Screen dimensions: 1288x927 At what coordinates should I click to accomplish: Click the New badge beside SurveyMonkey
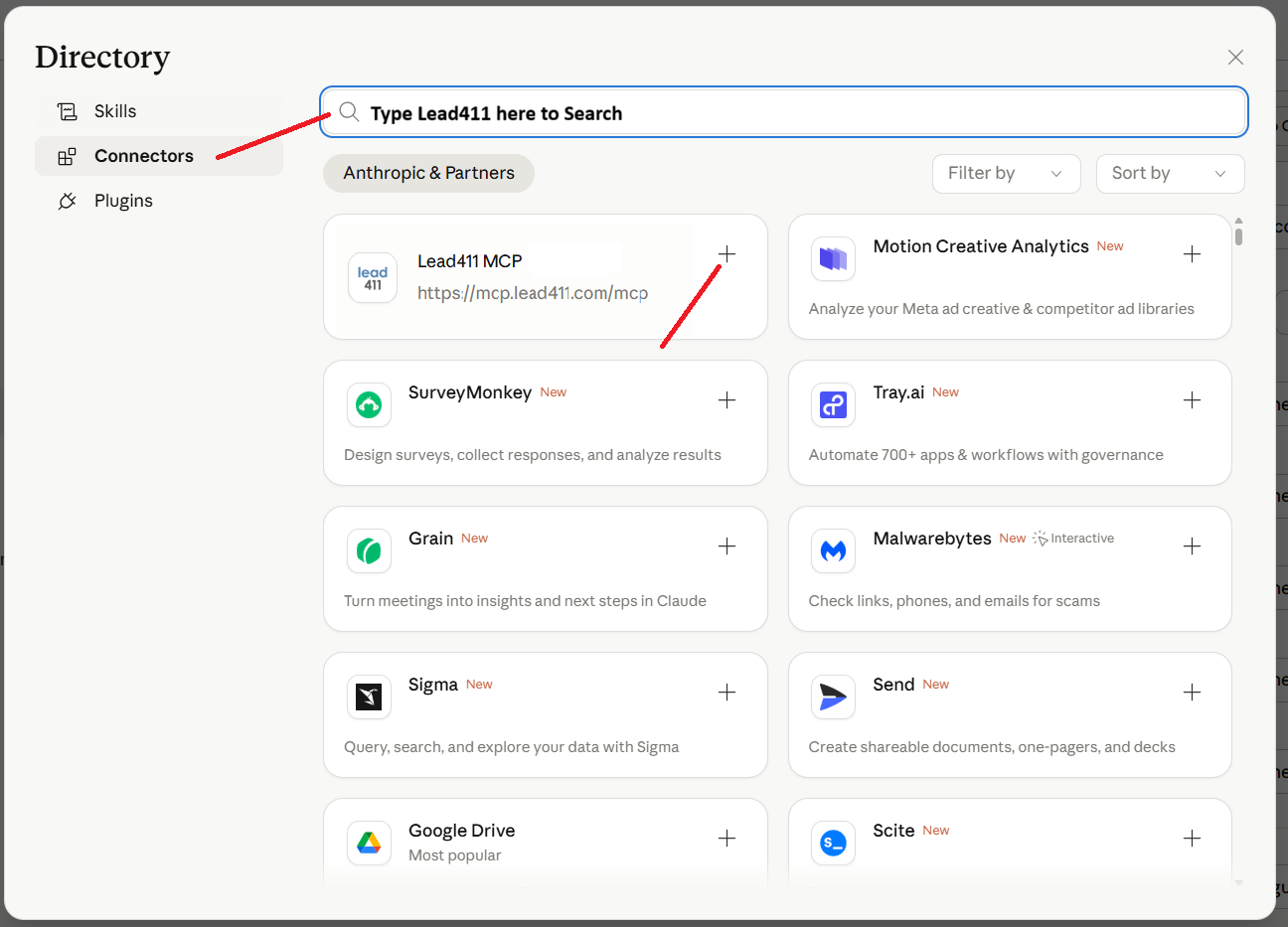[554, 392]
